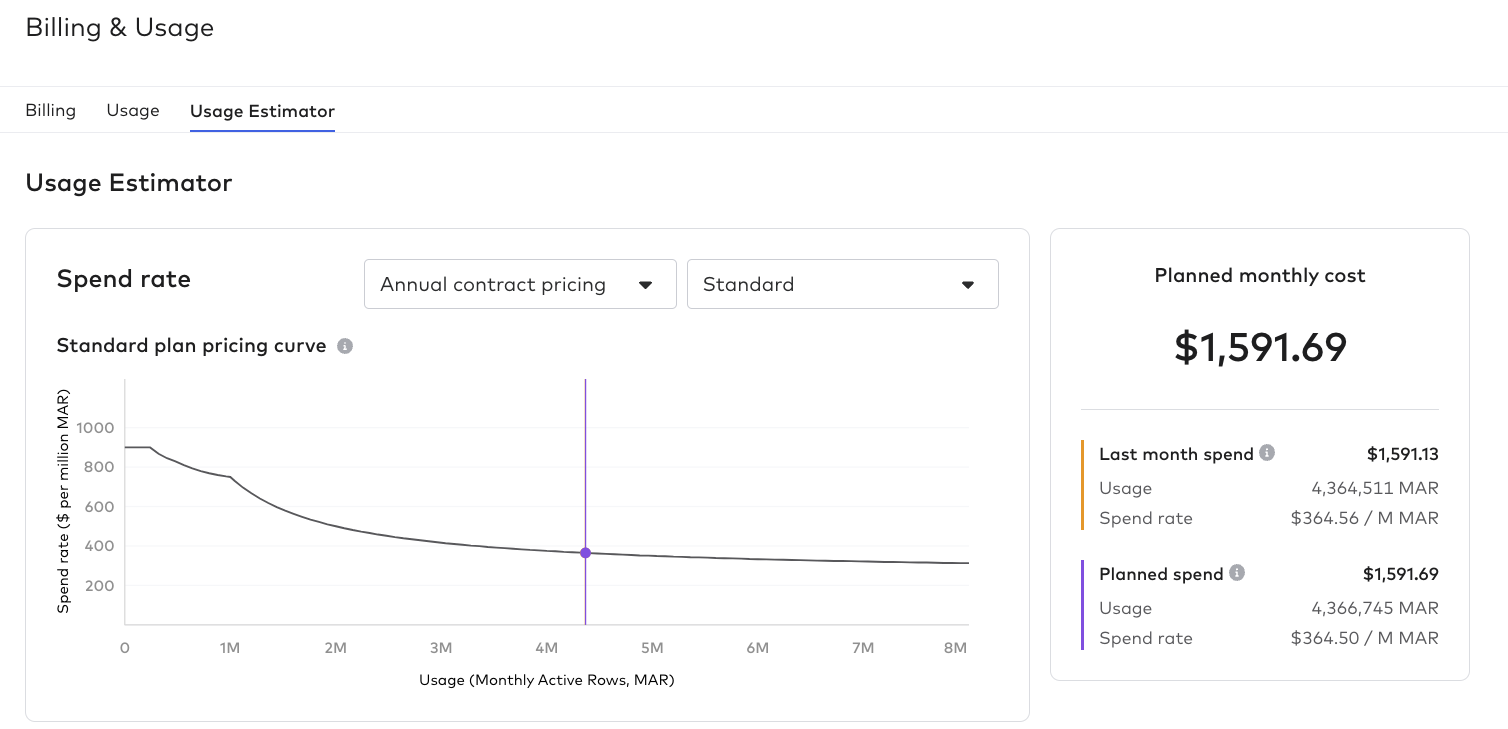Viewport: 1508px width, 729px height.
Task: Click the Billing & Usage page heading
Action: pos(120,28)
